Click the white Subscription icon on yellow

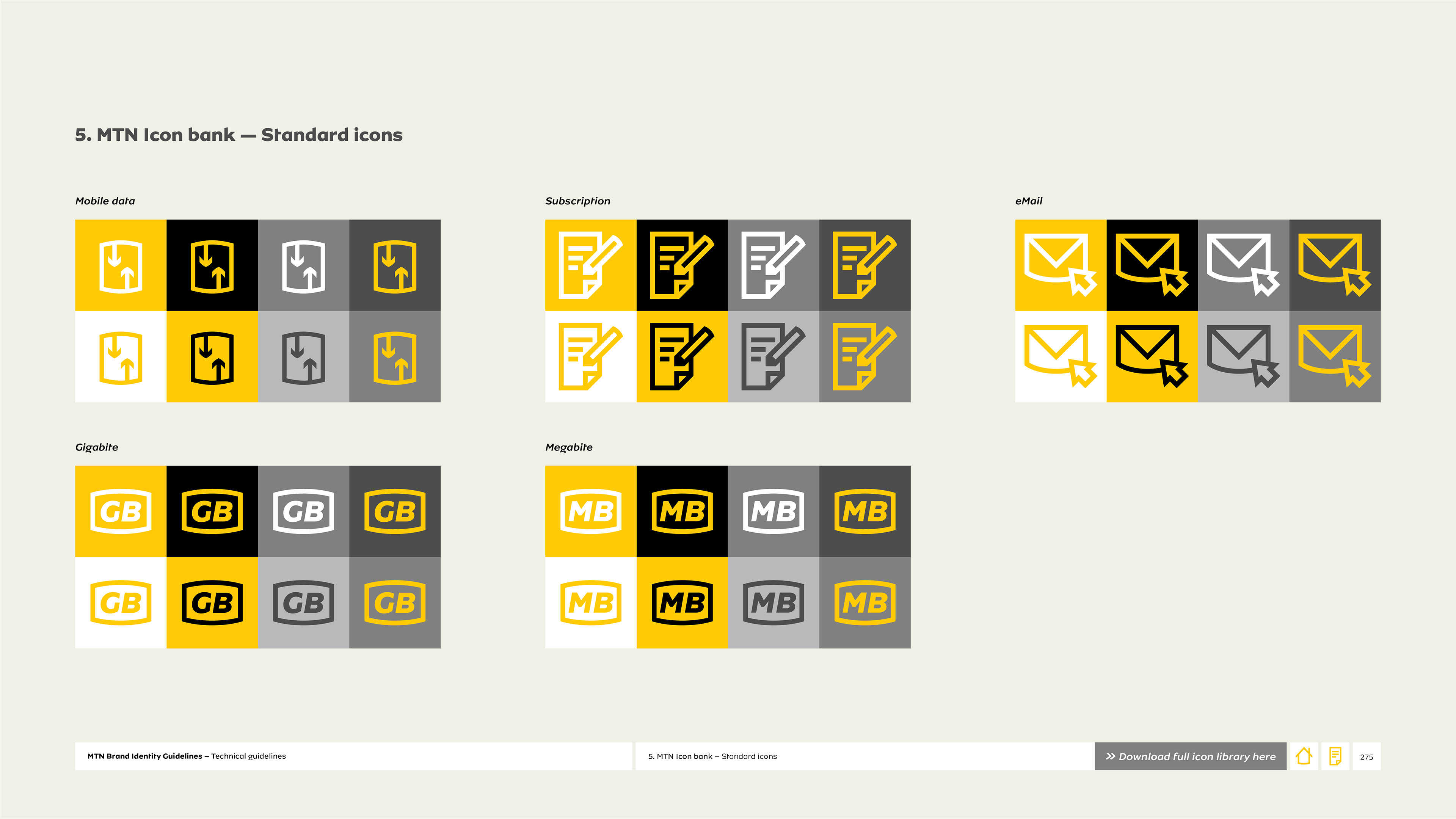[591, 265]
